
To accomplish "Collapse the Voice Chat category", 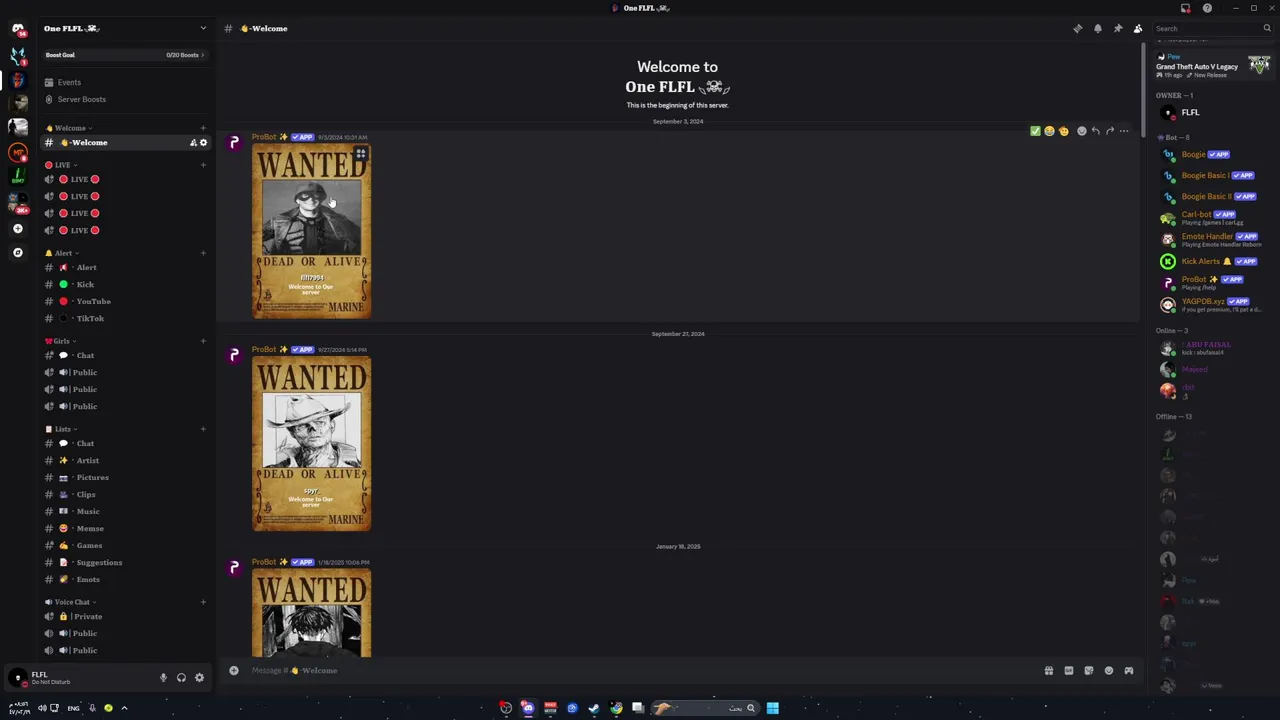I will [x=70, y=602].
